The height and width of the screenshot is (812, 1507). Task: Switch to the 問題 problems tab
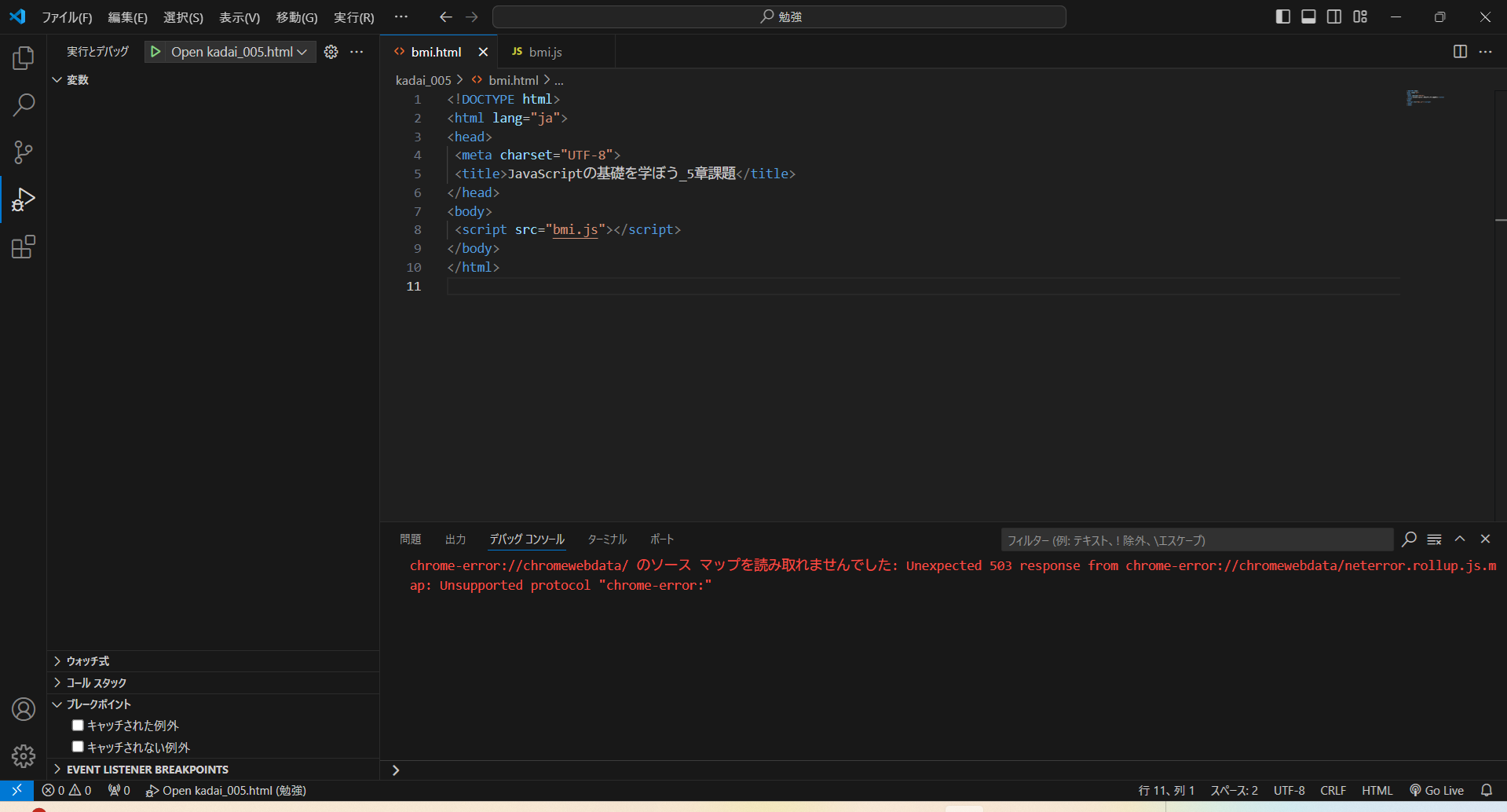[x=411, y=540]
